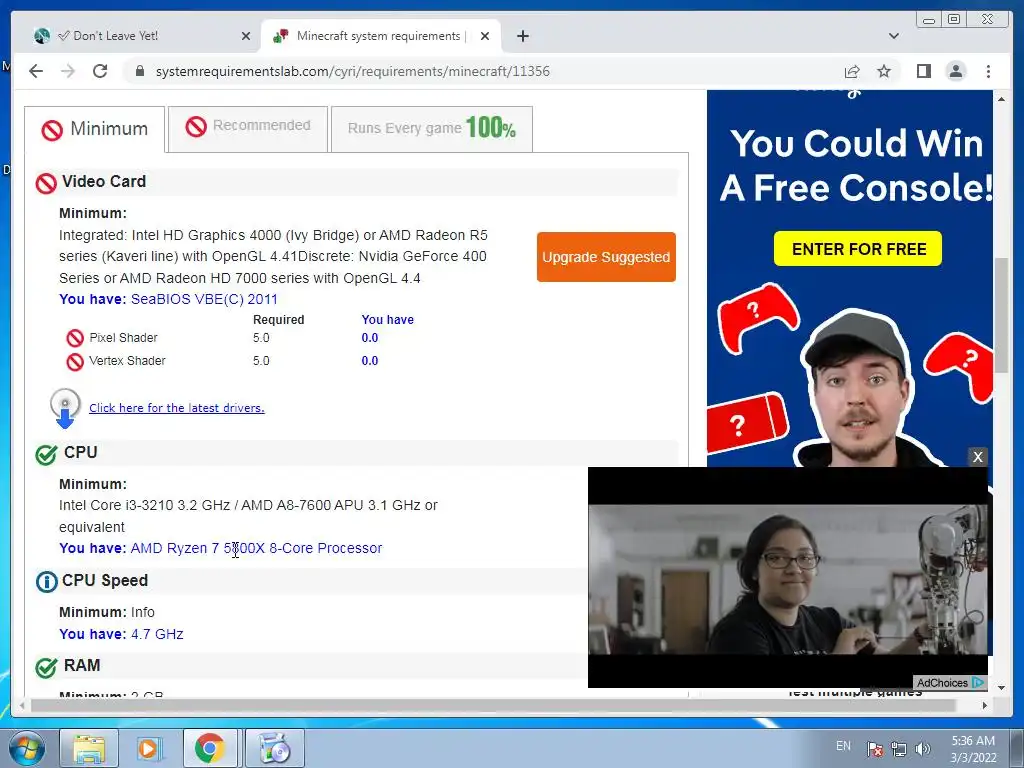Share this page icon in address bar
The image size is (1024, 768).
(852, 71)
